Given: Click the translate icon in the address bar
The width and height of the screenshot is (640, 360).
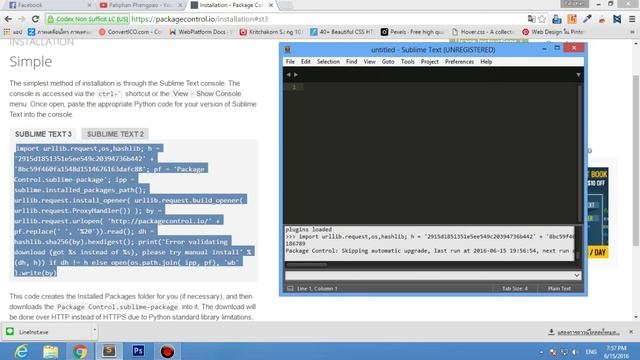Looking at the screenshot, I should (x=531, y=19).
